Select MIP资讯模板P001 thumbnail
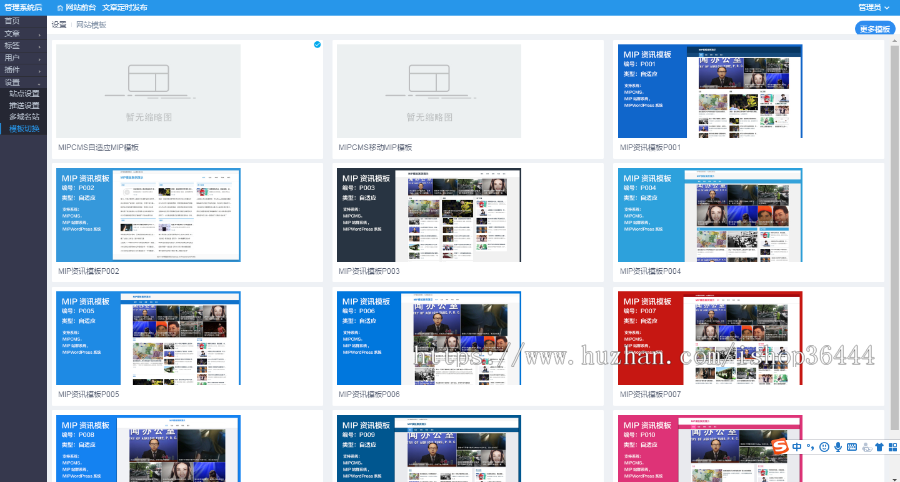The image size is (900, 482). click(710, 91)
